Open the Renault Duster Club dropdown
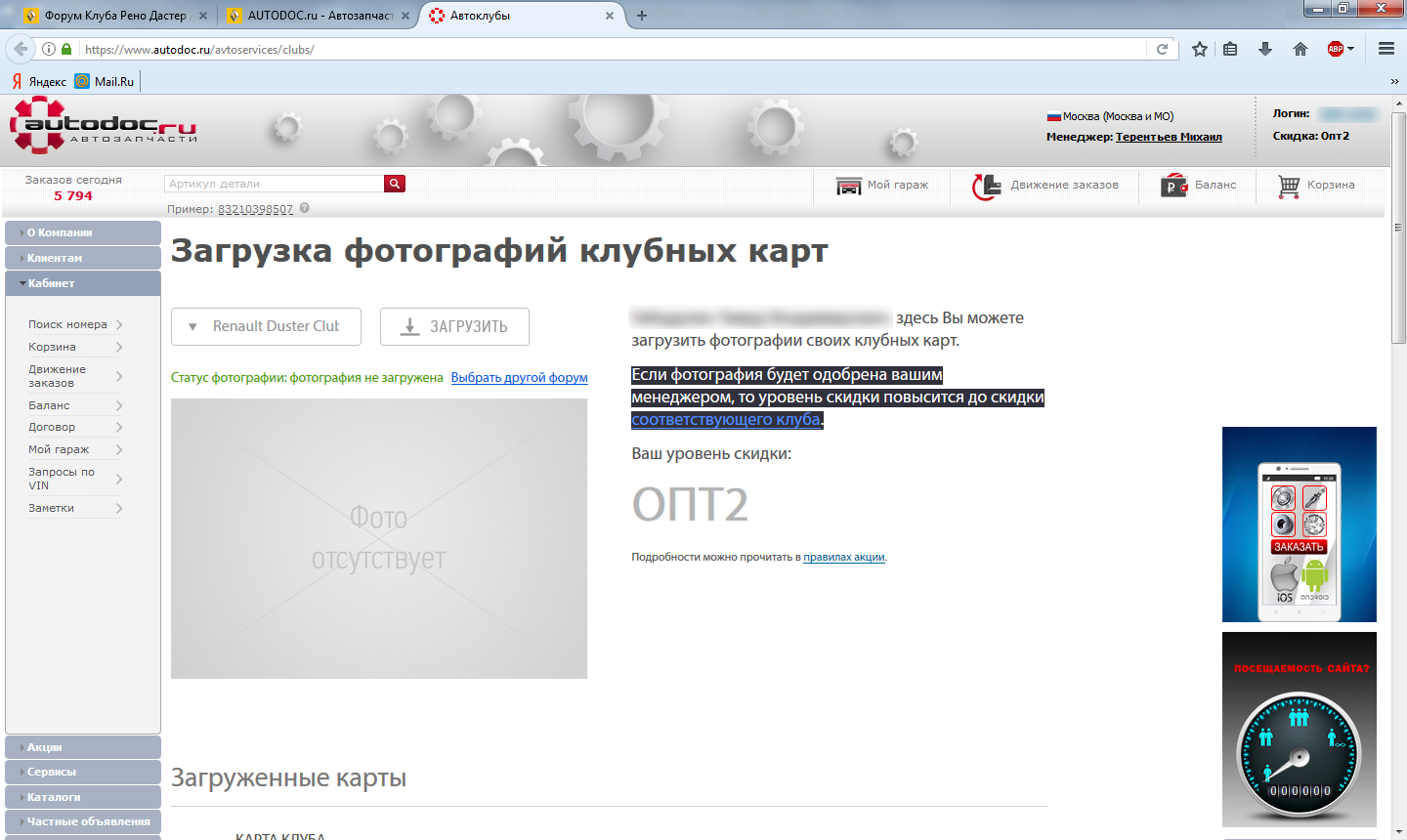The width and height of the screenshot is (1407, 840). (266, 326)
